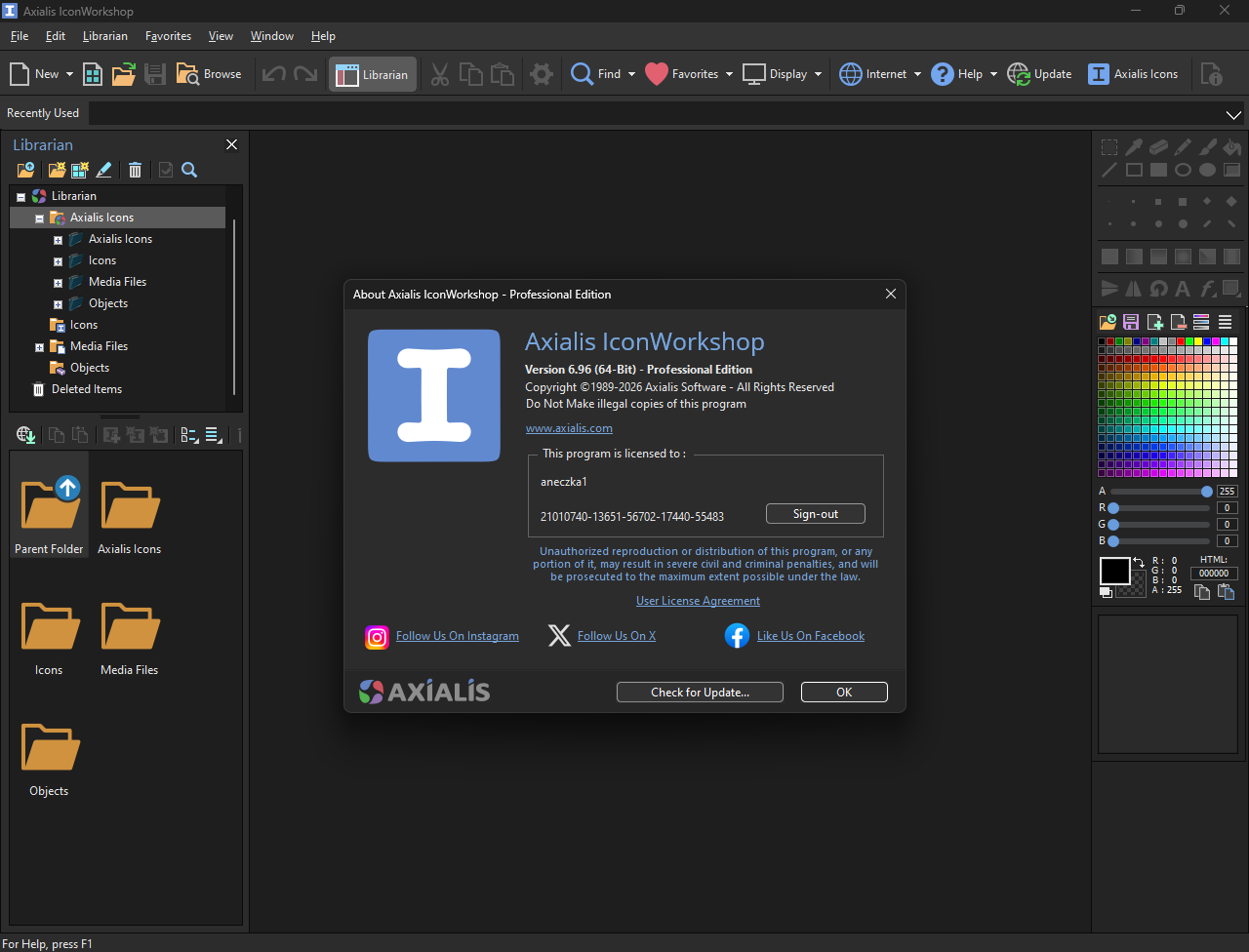Open the Internet dropdown arrow

click(917, 74)
